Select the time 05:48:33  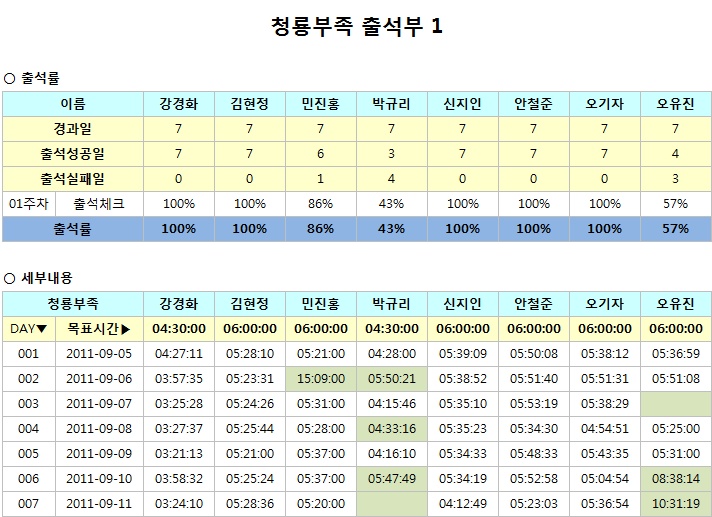[534, 453]
